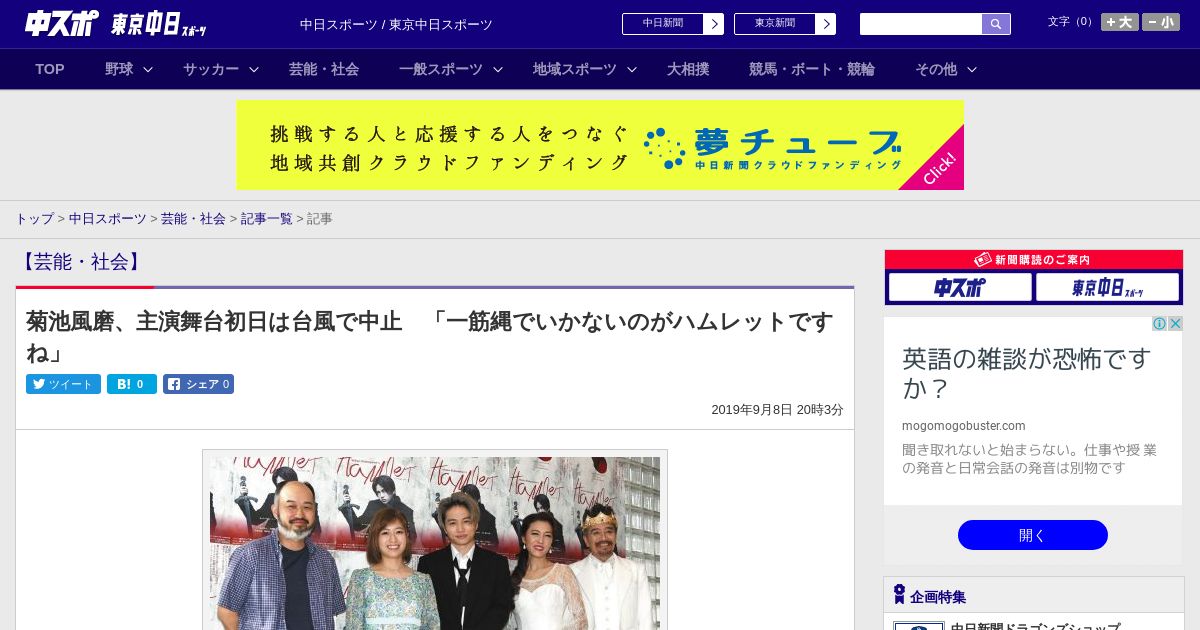
Task: Click 新聞購読のご案内 banner header
Action: 1034,260
